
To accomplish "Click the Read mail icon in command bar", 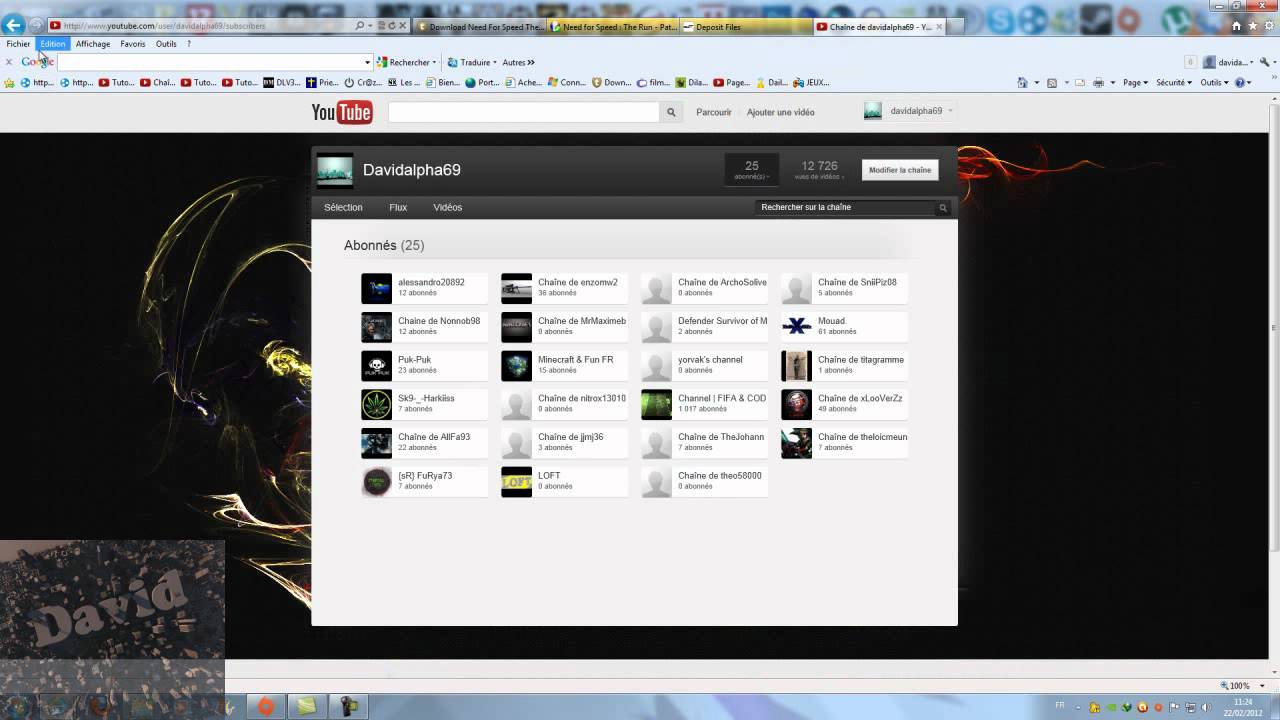I will pos(1080,83).
